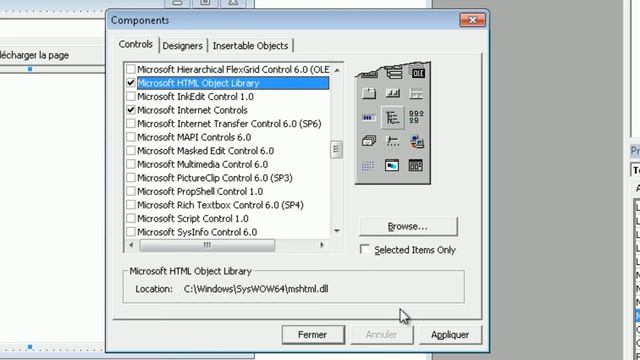The image size is (640, 360).
Task: Click the component list's scroll down arrow
Action: (337, 231)
